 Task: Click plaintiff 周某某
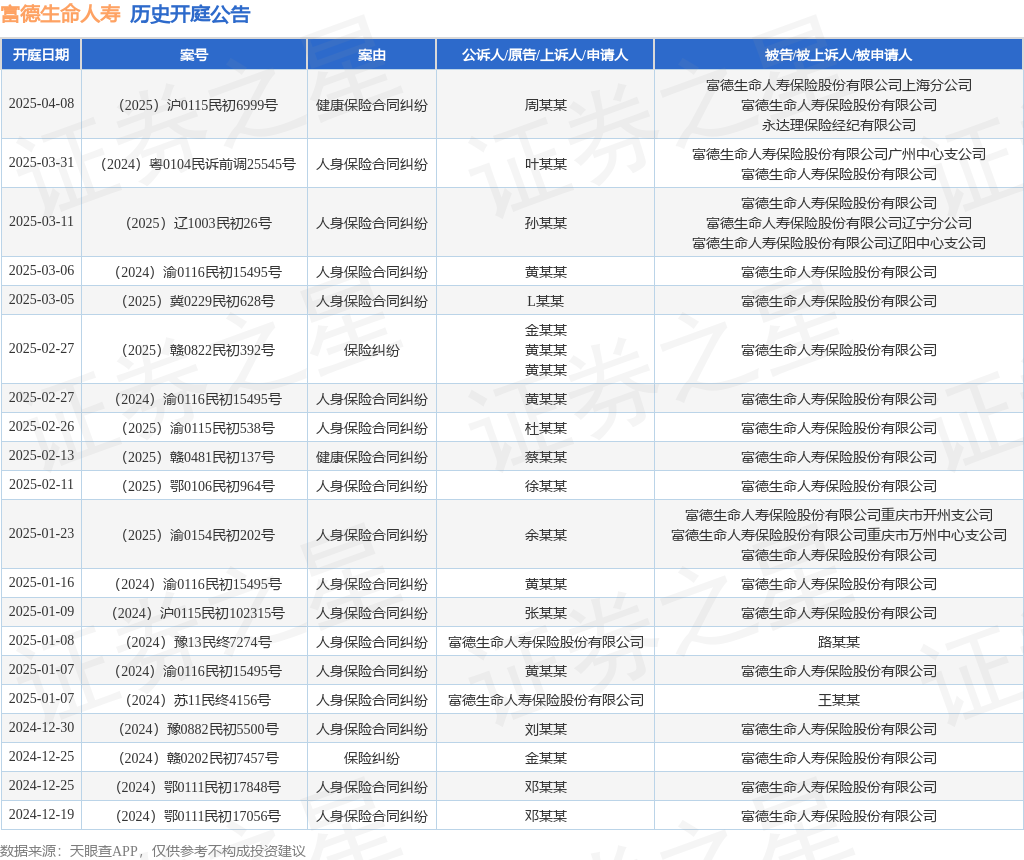(x=545, y=105)
